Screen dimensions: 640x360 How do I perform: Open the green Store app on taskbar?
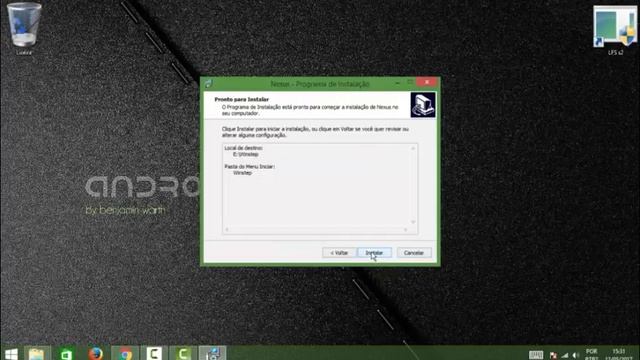(x=66, y=354)
